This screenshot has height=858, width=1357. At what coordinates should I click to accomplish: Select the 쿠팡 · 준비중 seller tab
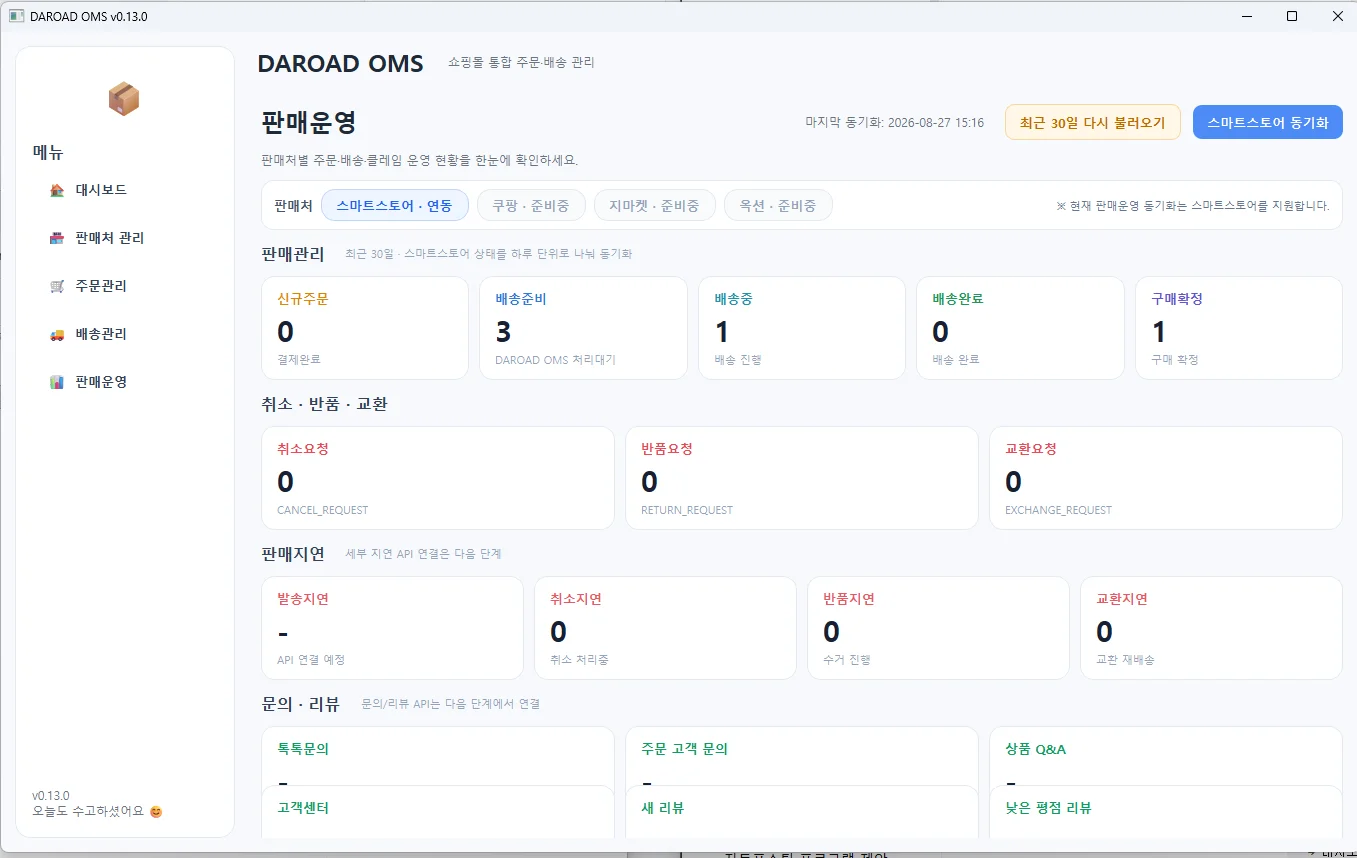(x=530, y=205)
